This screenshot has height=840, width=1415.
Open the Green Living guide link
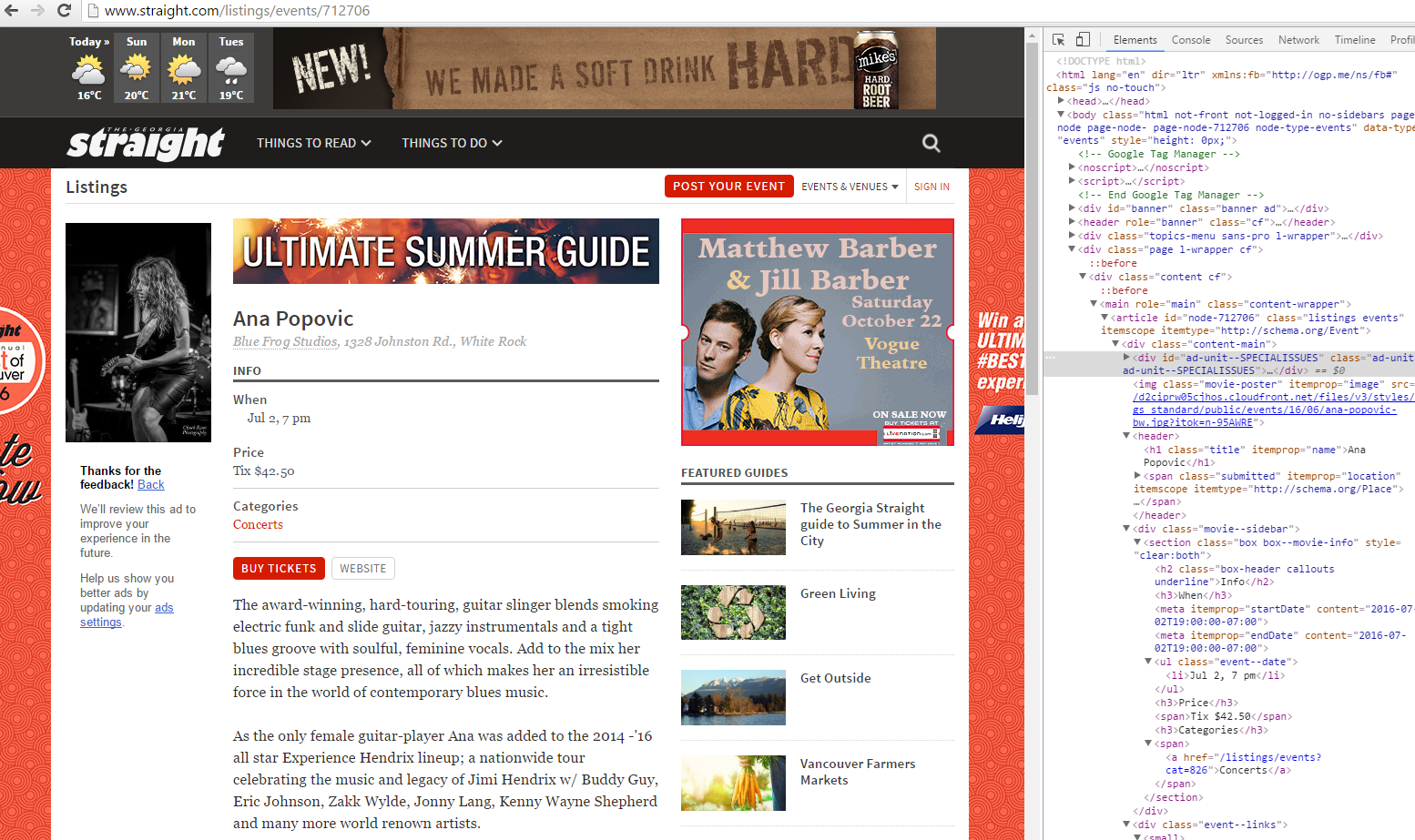(x=838, y=593)
